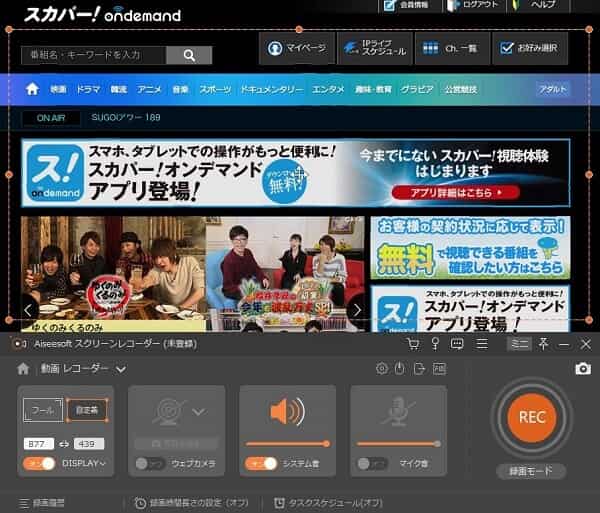
Task: Expand the webcam options chevron
Action: pos(198,411)
